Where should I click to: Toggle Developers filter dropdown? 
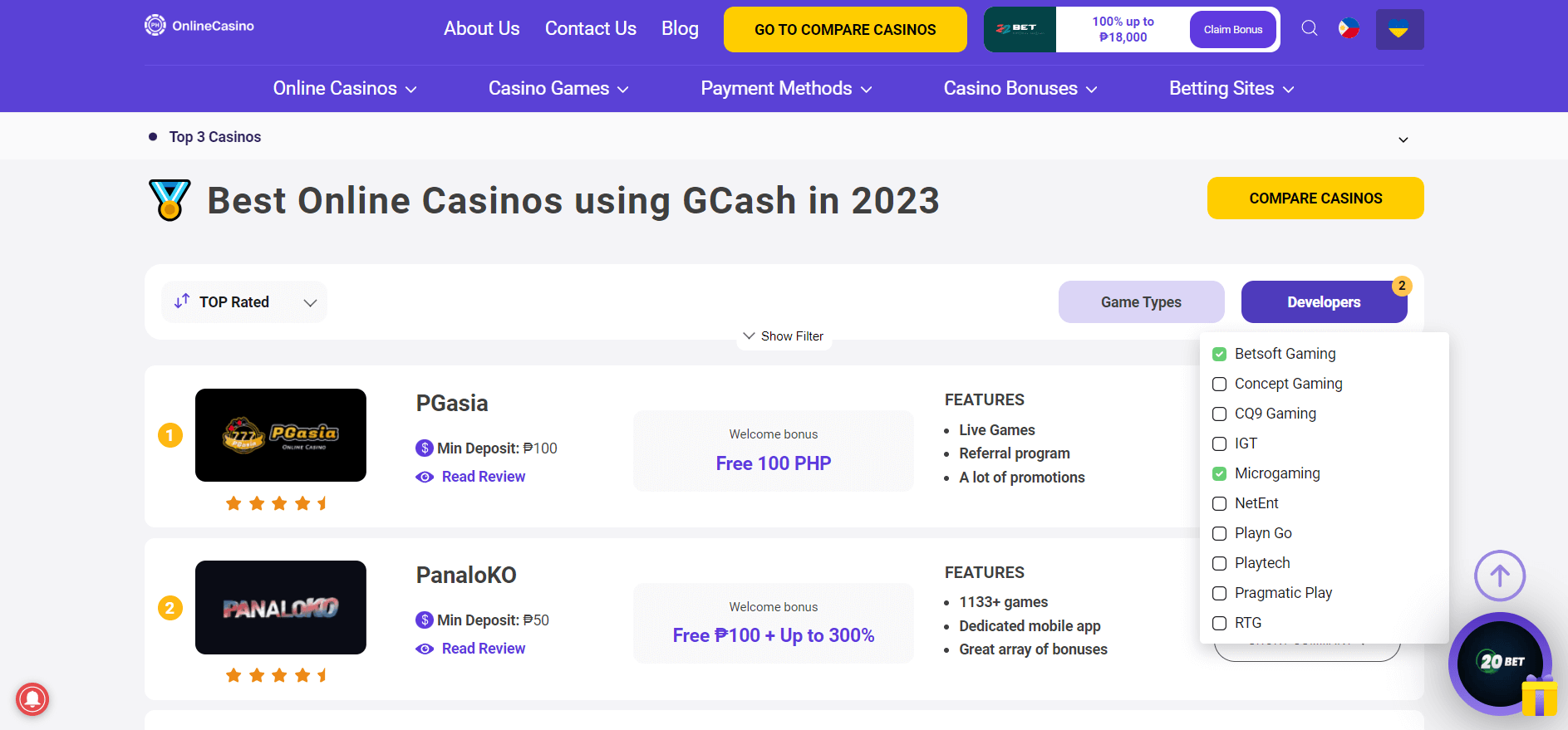click(1324, 302)
